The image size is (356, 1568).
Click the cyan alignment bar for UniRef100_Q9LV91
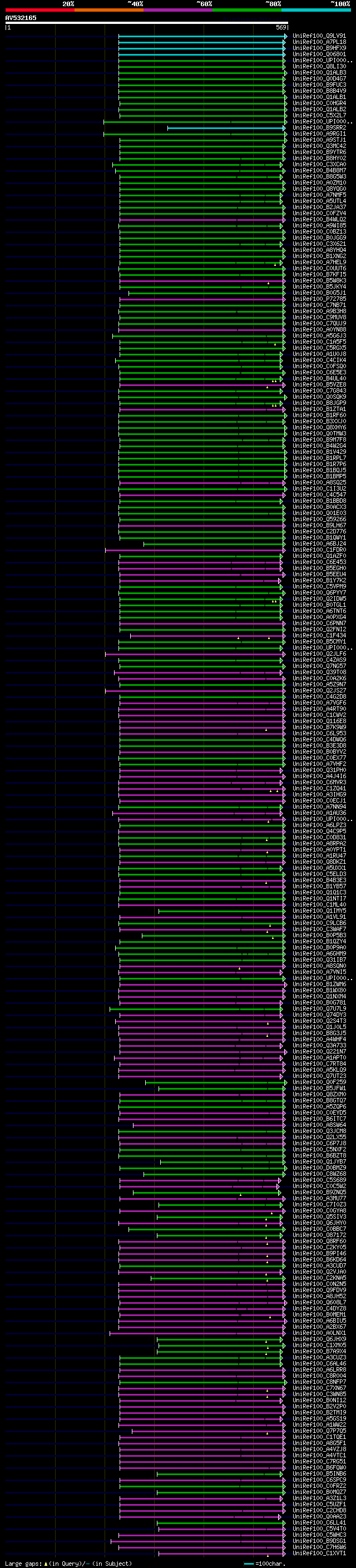click(x=202, y=36)
